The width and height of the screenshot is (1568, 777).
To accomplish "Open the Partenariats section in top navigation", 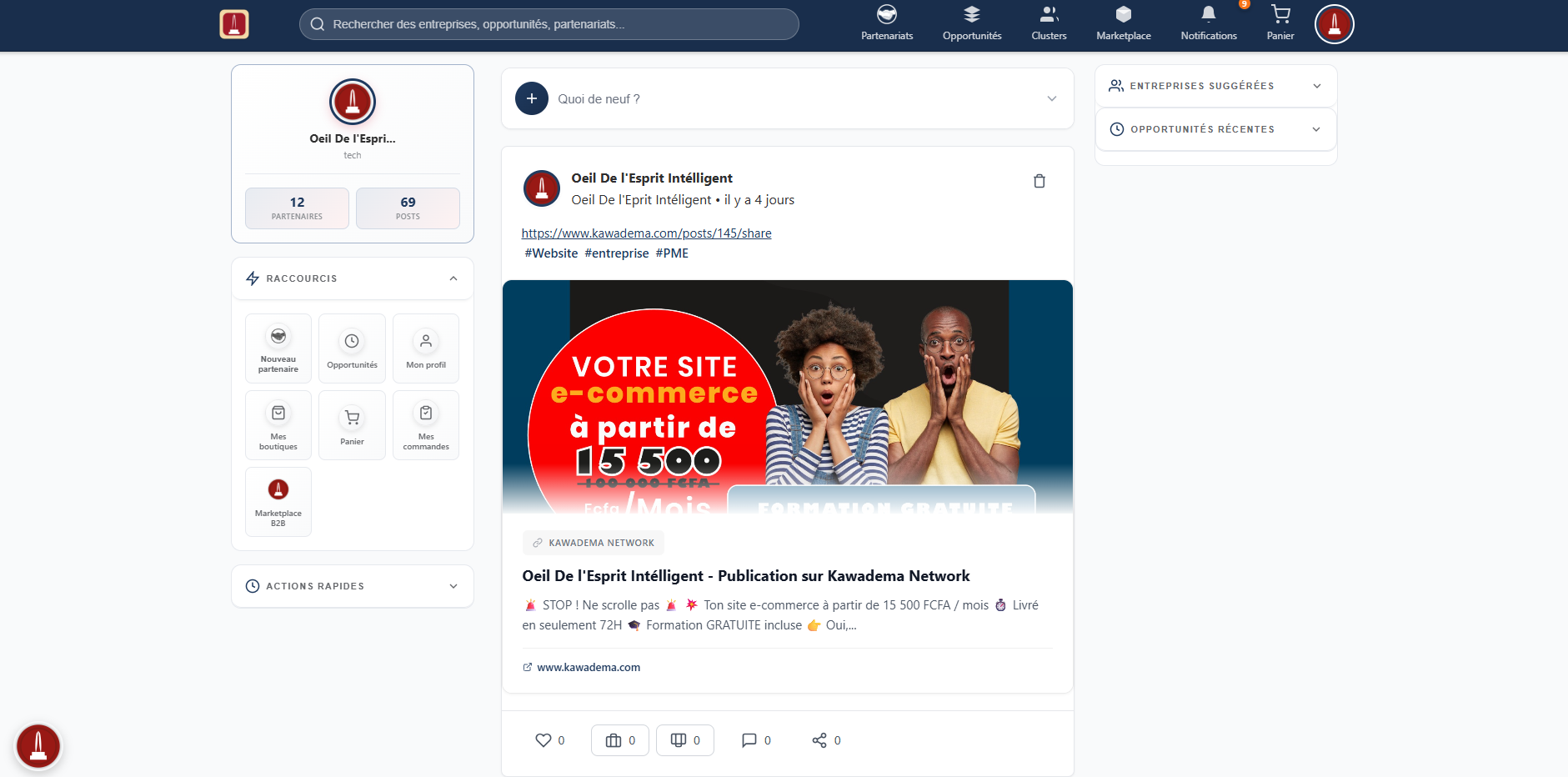I will pos(885,23).
